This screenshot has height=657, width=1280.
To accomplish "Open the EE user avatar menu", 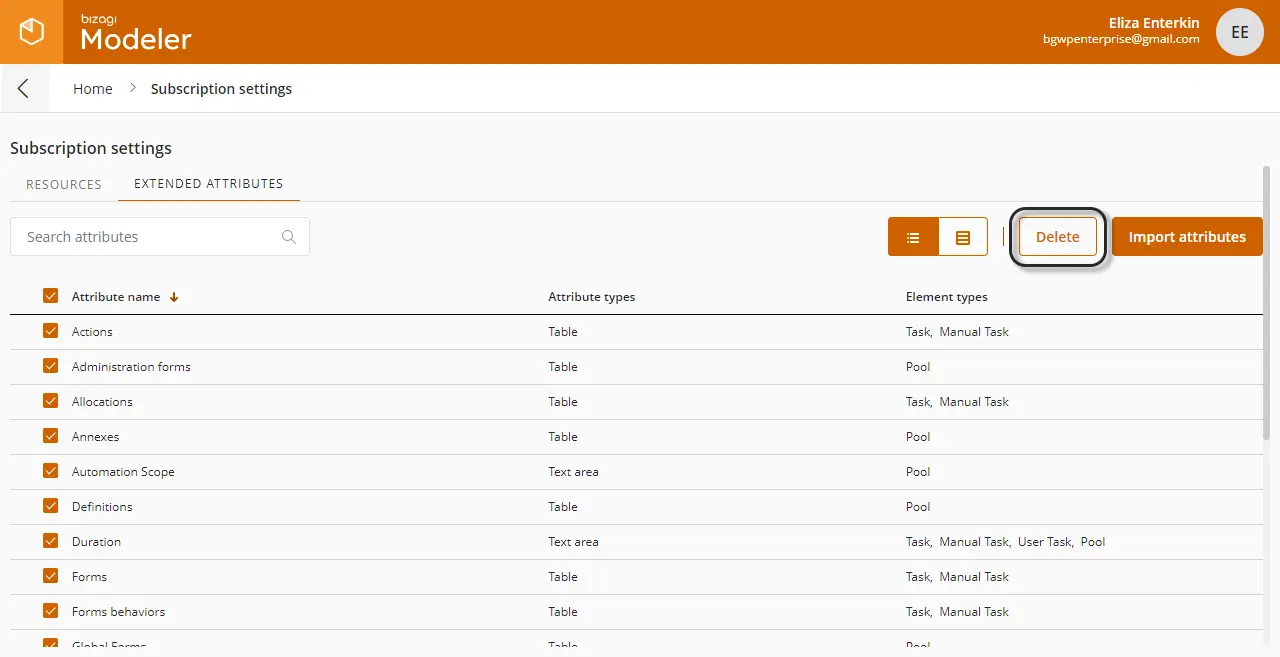I will 1240,32.
